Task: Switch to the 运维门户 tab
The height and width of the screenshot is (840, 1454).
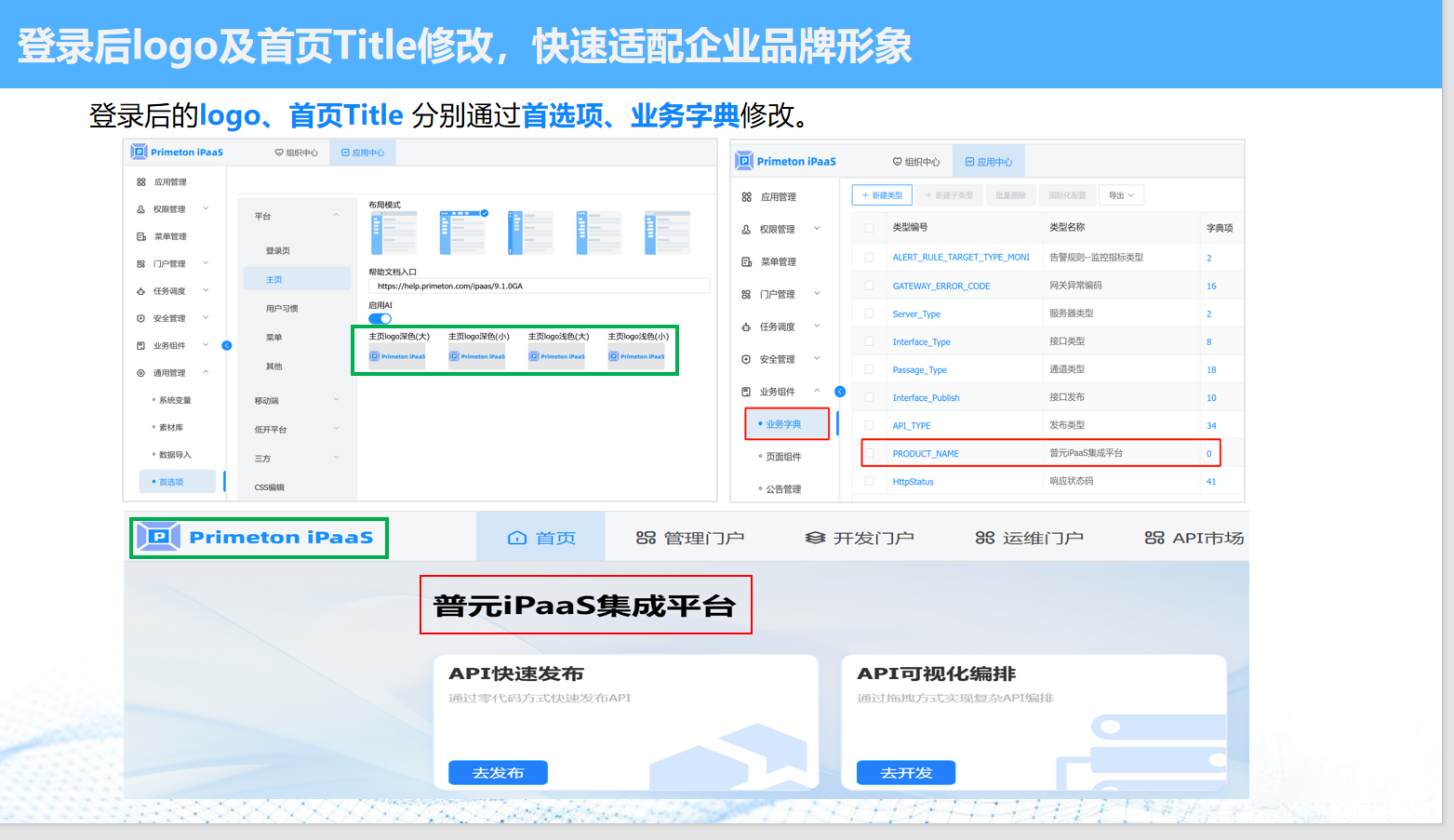Action: point(1029,539)
